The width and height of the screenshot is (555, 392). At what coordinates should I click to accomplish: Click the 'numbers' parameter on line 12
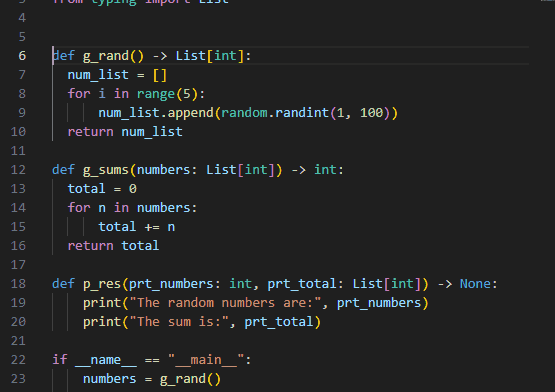coord(164,170)
